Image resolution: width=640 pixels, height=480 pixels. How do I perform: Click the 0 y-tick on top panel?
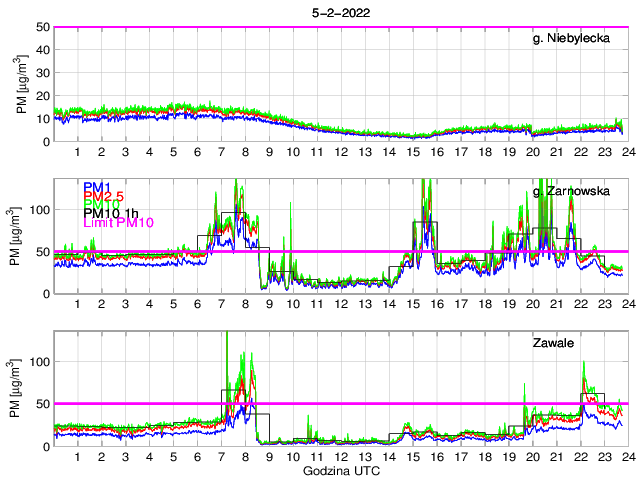pos(47,141)
